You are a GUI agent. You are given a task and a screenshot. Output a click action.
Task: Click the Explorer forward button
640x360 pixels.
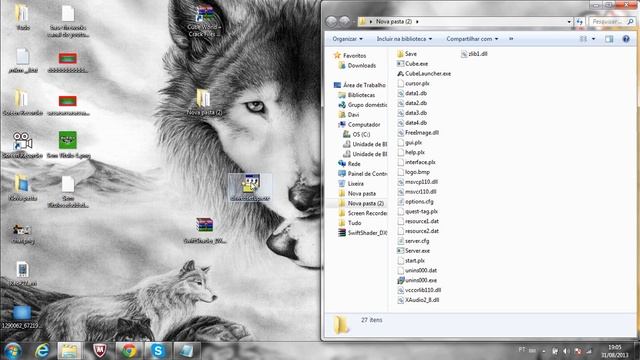(344, 21)
